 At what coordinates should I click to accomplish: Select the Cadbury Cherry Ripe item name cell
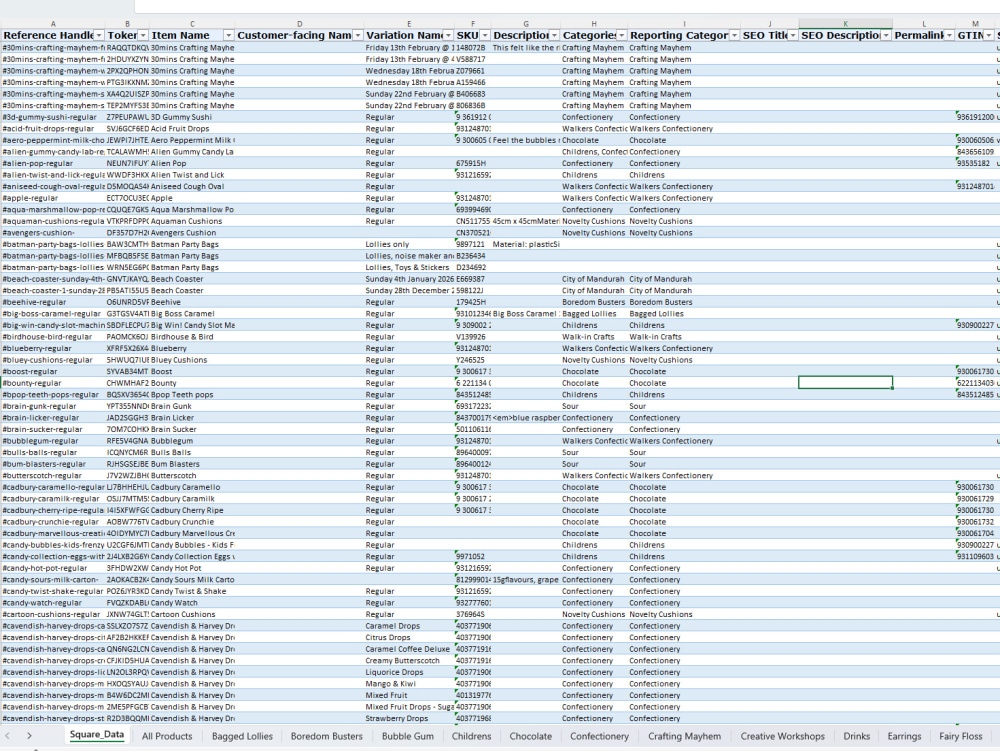[x=192, y=510]
